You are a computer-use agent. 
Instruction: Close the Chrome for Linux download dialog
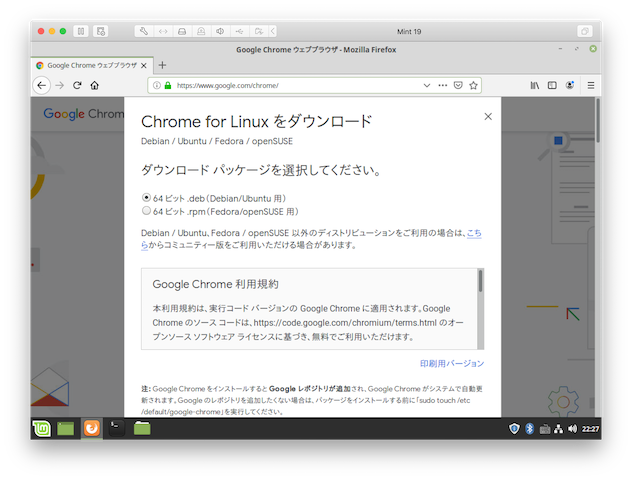click(x=488, y=116)
